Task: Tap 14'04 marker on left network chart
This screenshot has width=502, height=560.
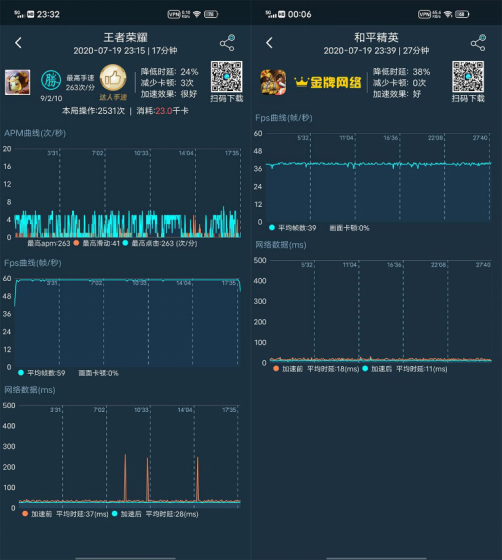Action: (186, 410)
